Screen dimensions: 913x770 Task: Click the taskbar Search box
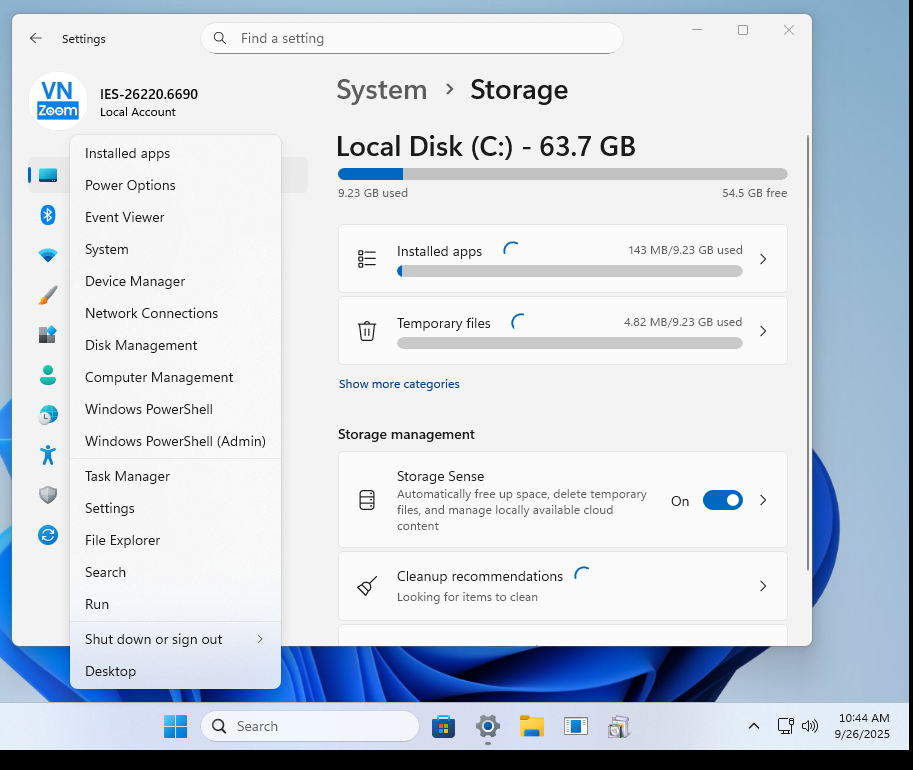point(310,726)
